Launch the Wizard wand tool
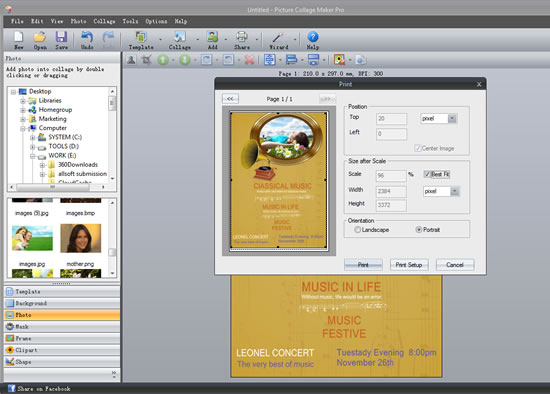The image size is (550, 394). coord(279,37)
